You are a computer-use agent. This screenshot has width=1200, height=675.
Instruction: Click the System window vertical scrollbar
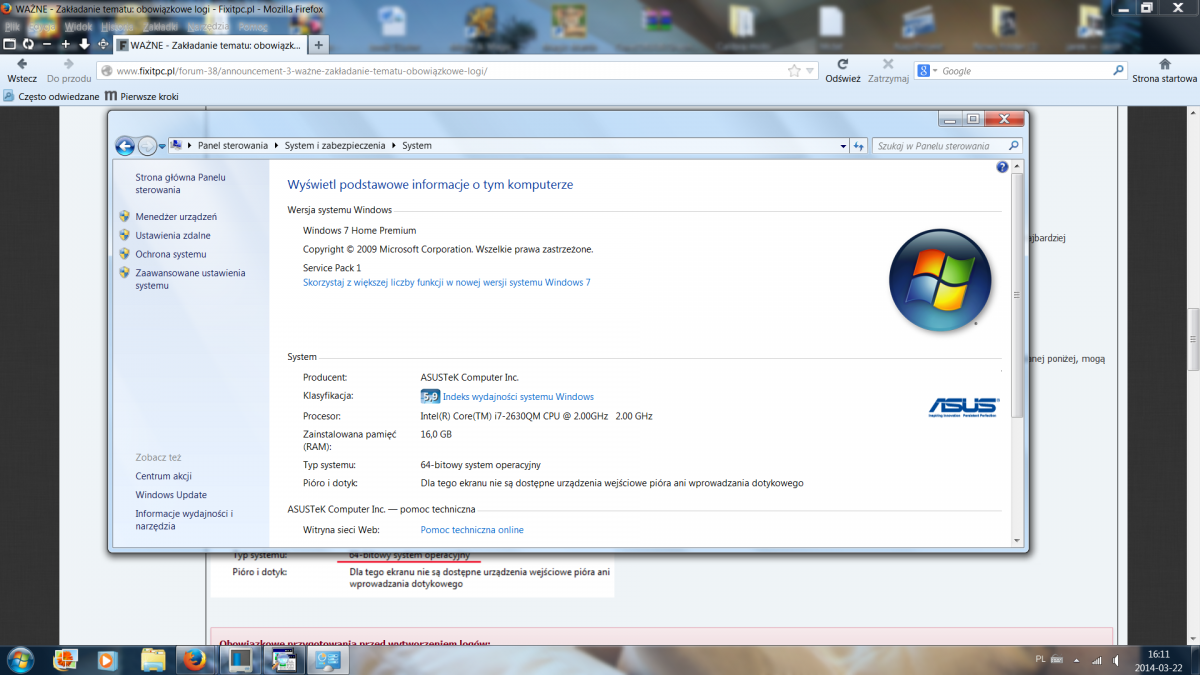[1018, 293]
